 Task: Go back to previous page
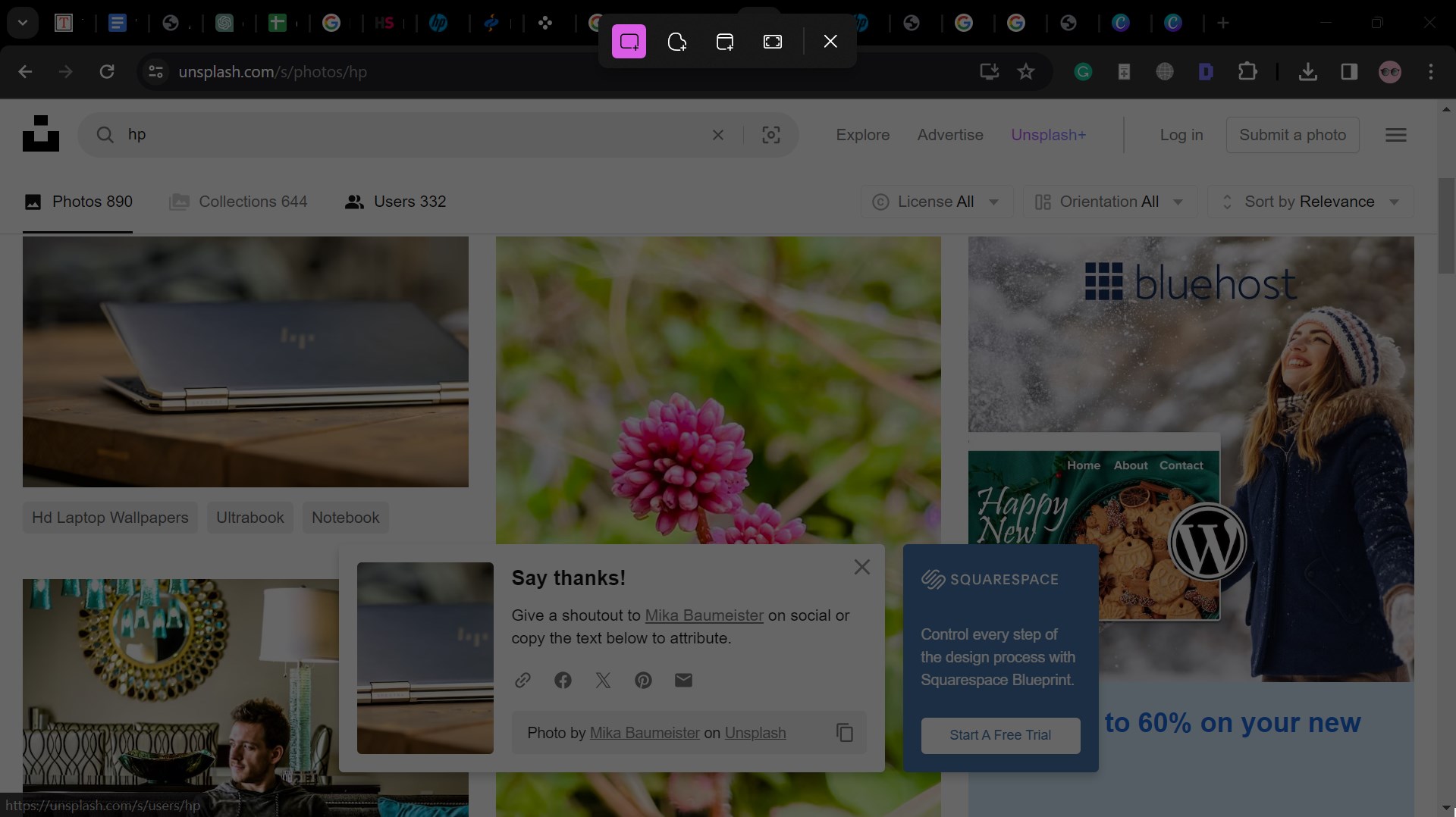25,72
